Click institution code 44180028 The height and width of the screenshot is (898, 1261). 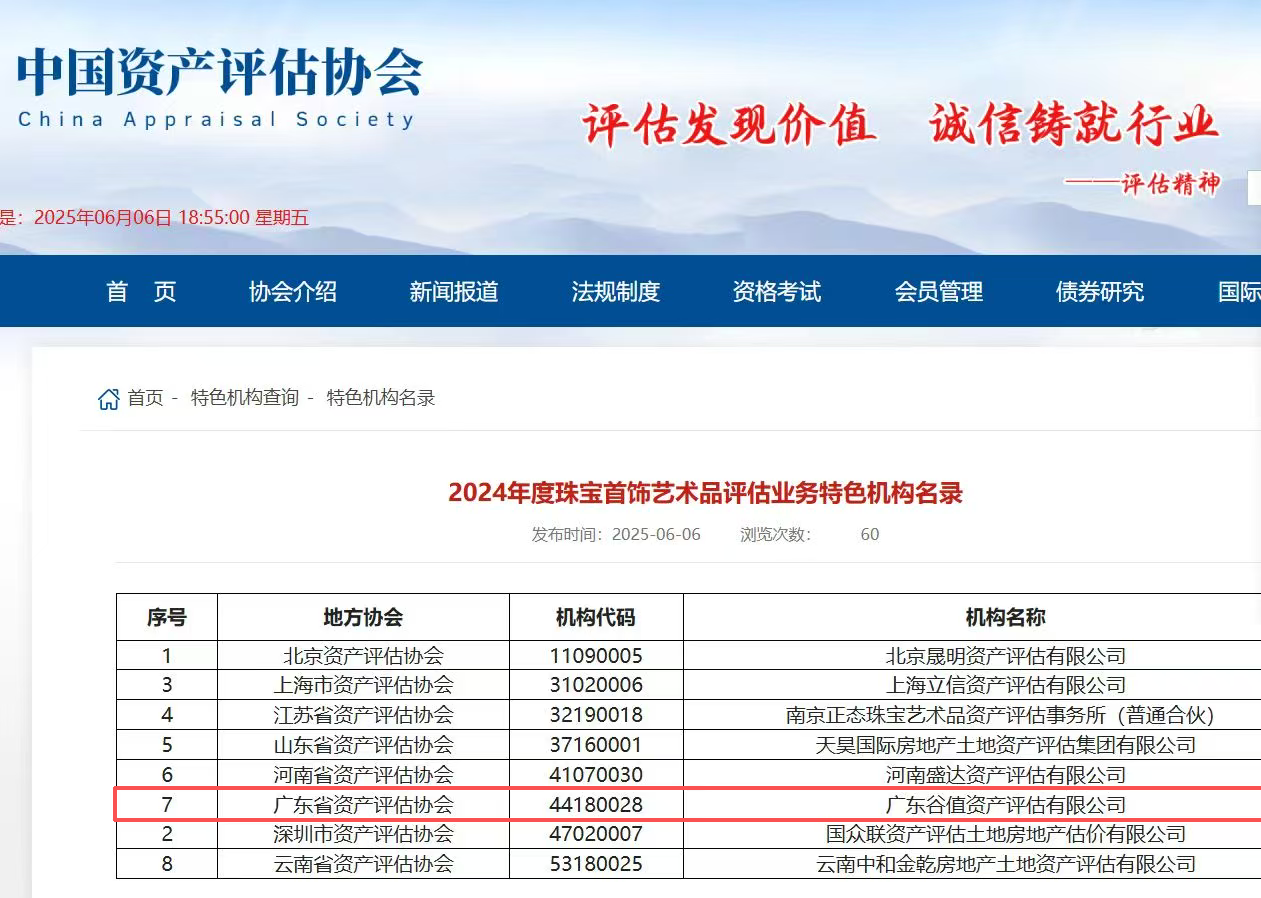tap(596, 805)
